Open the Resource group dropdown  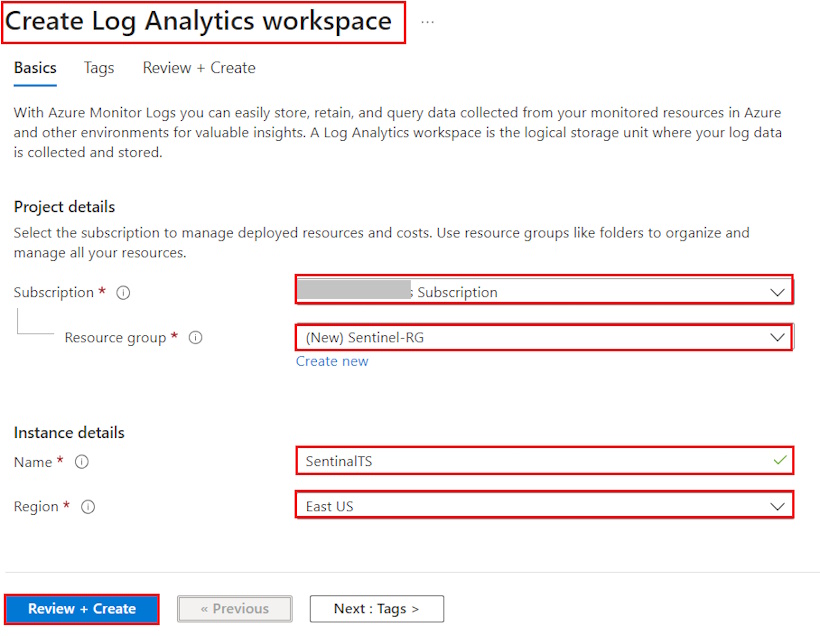point(777,338)
